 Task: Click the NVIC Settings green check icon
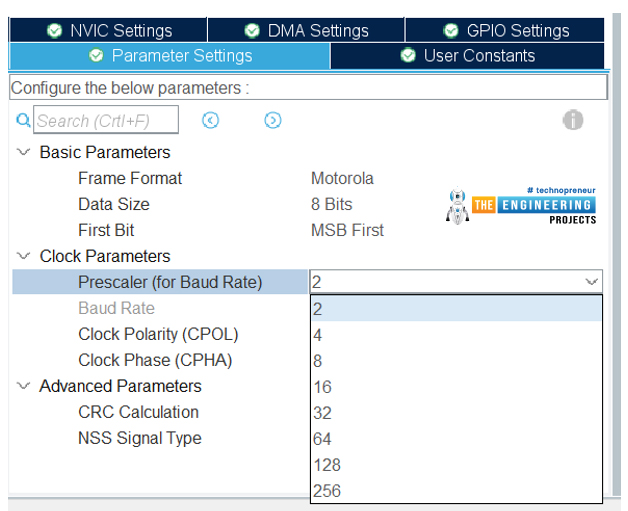54,30
